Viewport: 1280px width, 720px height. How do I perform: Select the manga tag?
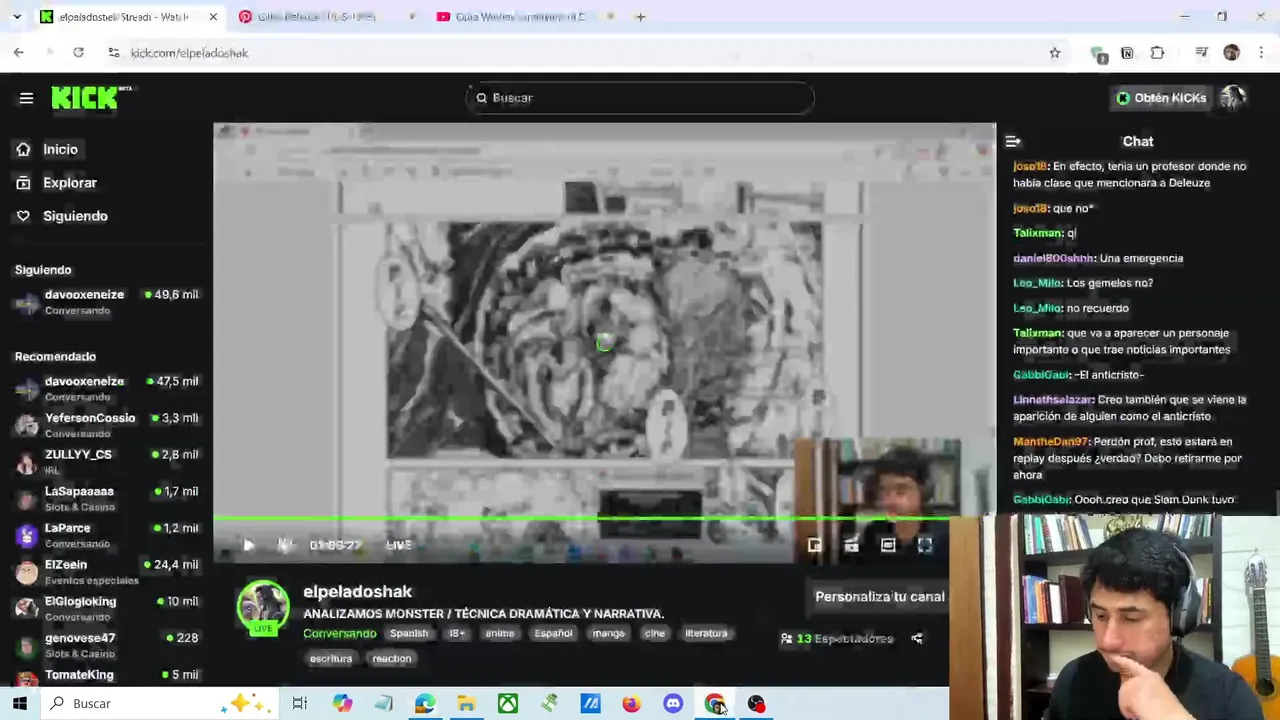click(608, 633)
